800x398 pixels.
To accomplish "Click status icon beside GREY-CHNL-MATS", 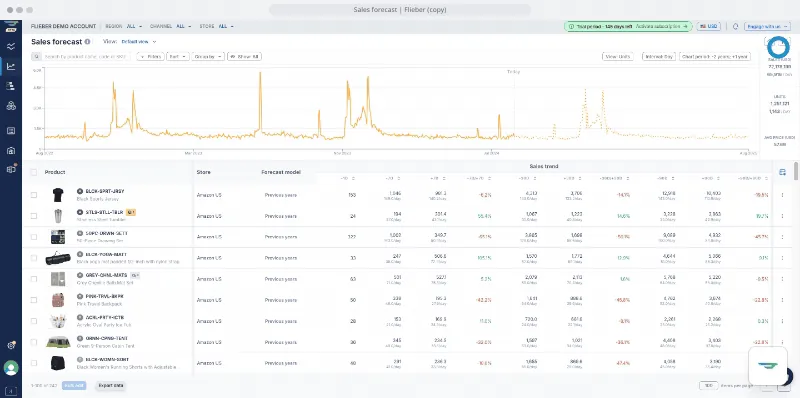I will pyautogui.click(x=80, y=275).
